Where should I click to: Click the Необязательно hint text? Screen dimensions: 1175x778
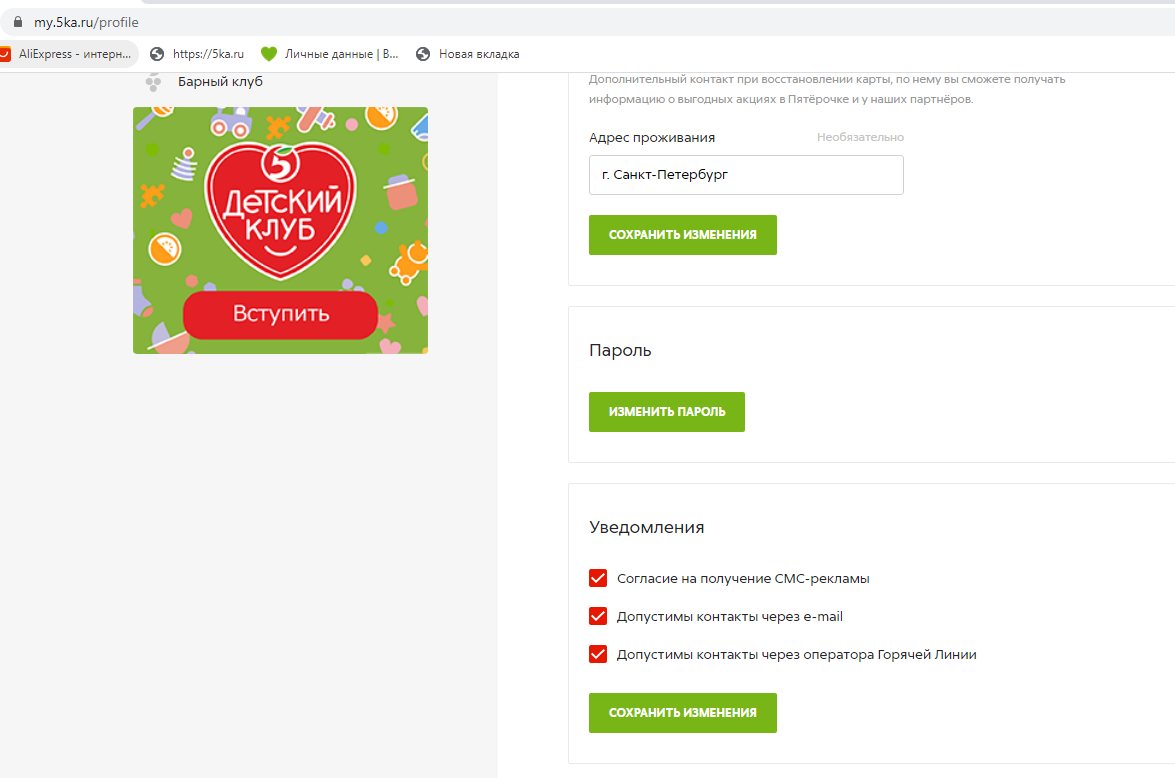pyautogui.click(x=860, y=137)
